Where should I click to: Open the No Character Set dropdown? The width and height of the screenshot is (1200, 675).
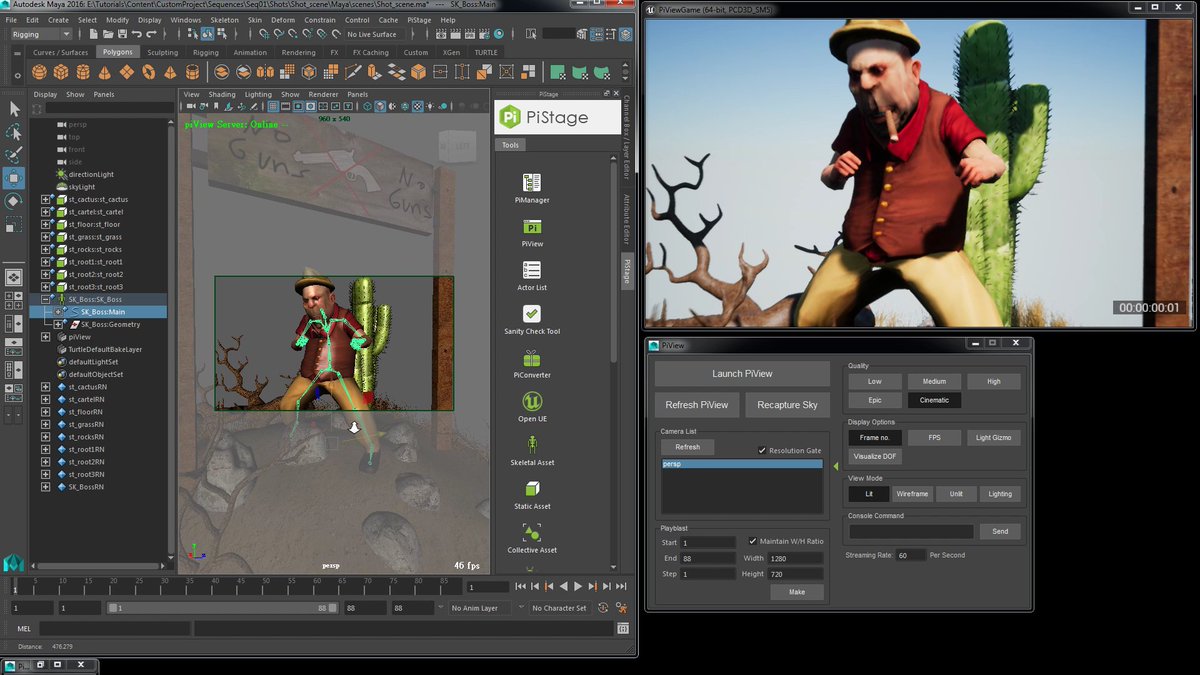(560, 608)
